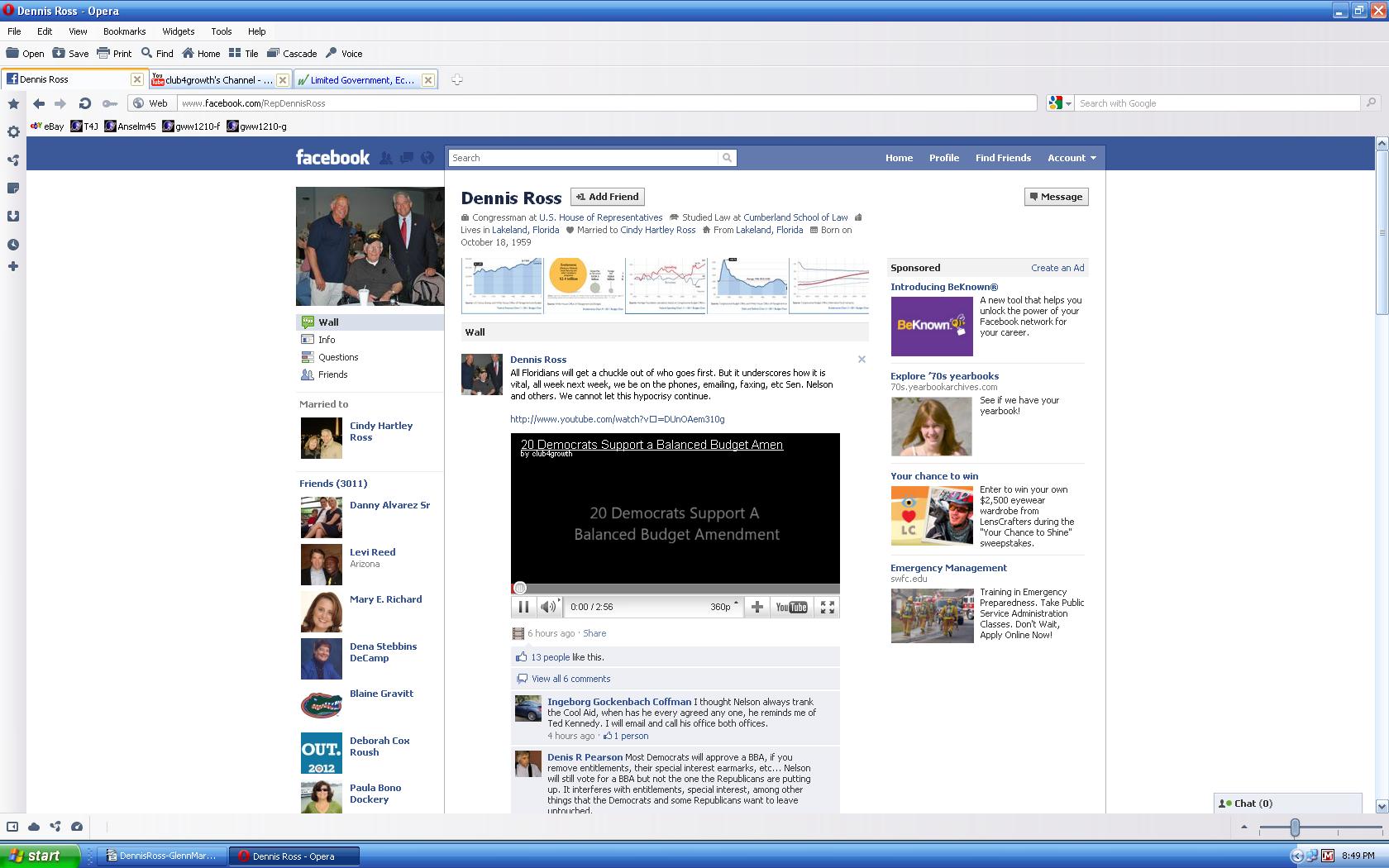Reload the current page
The image size is (1389, 868).
[x=84, y=103]
